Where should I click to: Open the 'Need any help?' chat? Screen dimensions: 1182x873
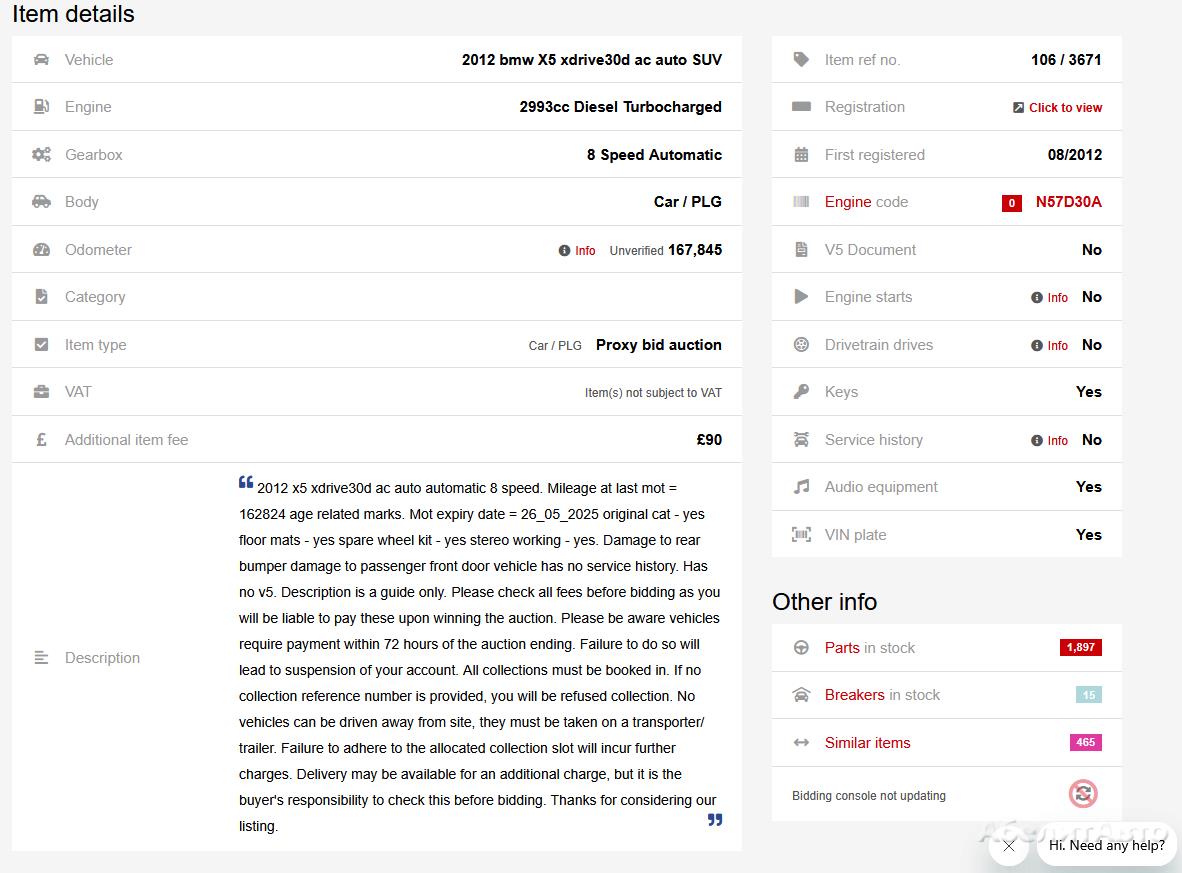point(1106,846)
